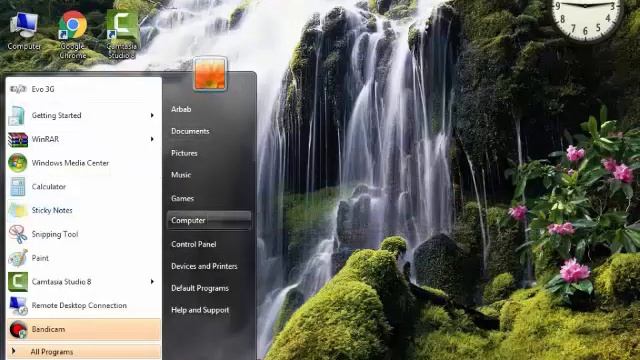The image size is (640, 360).
Task: Expand the WinRAR submenu arrow
Action: pos(152,139)
